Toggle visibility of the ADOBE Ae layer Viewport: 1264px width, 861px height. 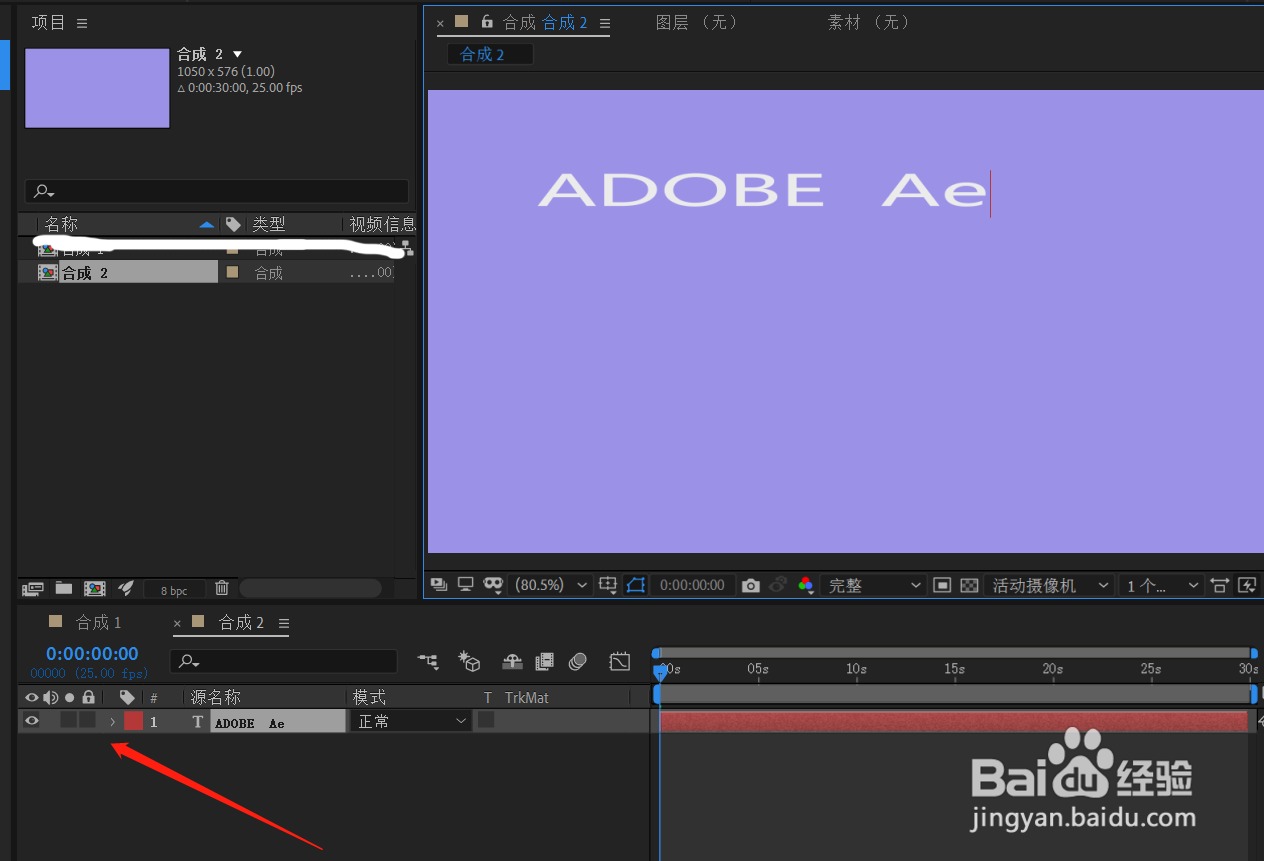coord(31,720)
